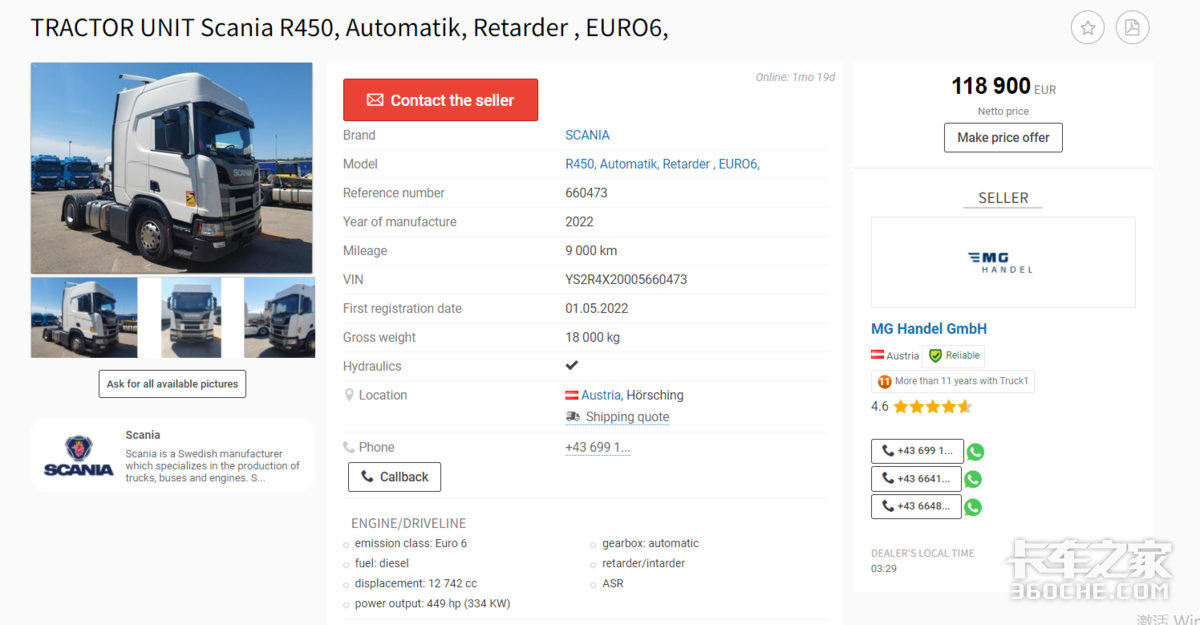The width and height of the screenshot is (1200, 625).
Task: Open WhatsApp for the +43 6641 number
Action: coord(973,479)
